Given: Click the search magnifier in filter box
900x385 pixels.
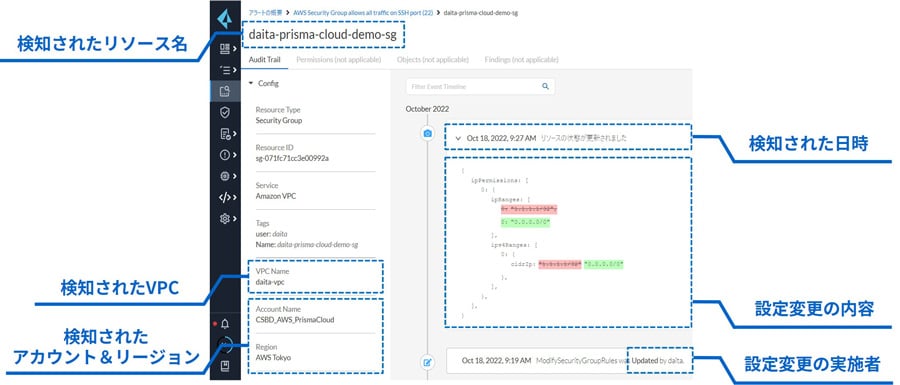Looking at the screenshot, I should pos(545,87).
